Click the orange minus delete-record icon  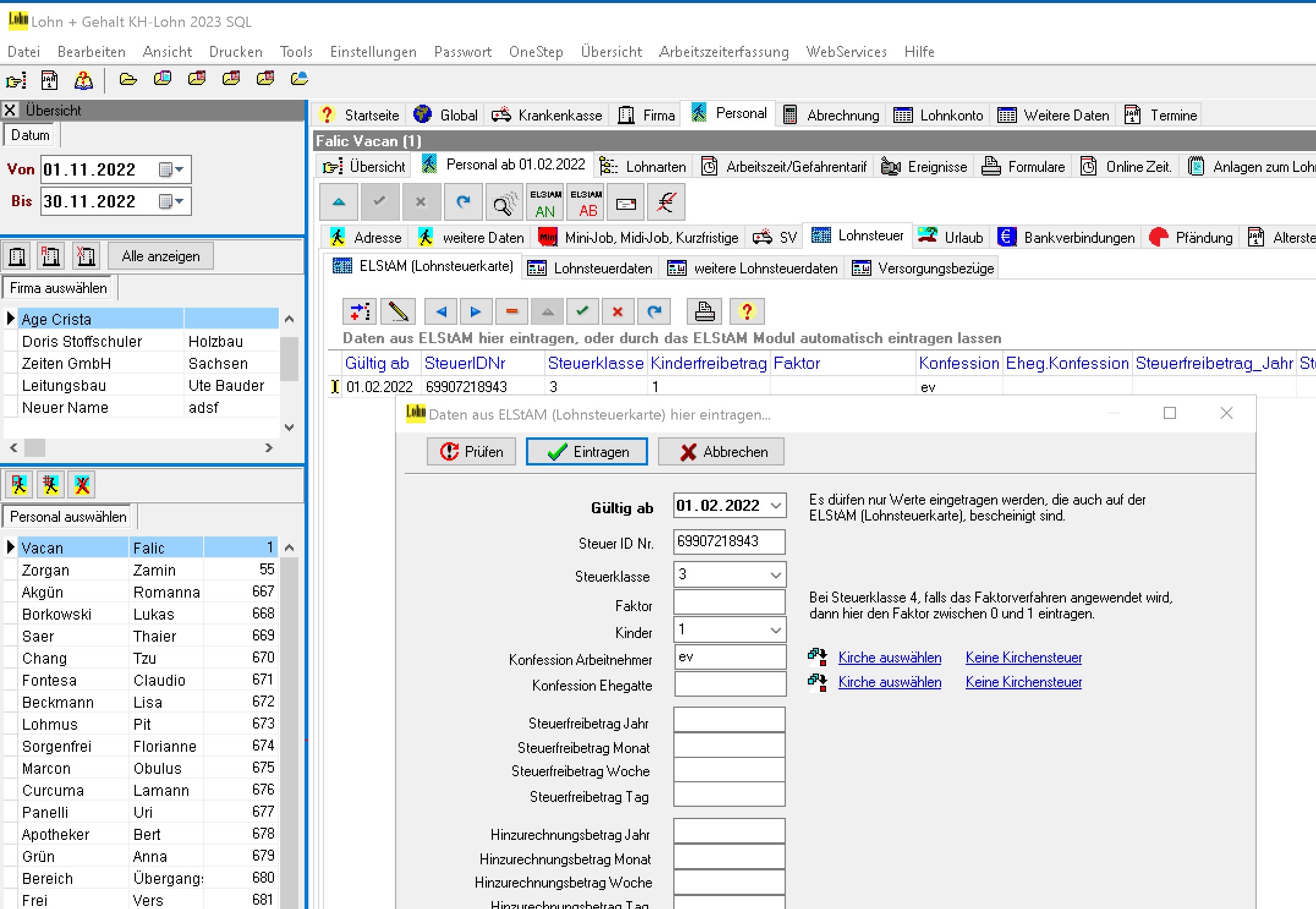[512, 312]
